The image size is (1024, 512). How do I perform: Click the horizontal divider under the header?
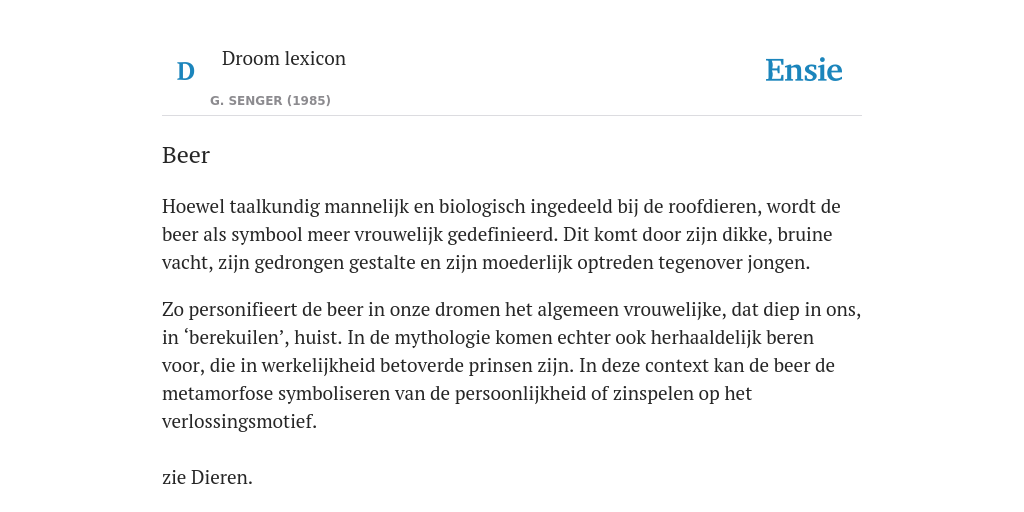click(512, 116)
